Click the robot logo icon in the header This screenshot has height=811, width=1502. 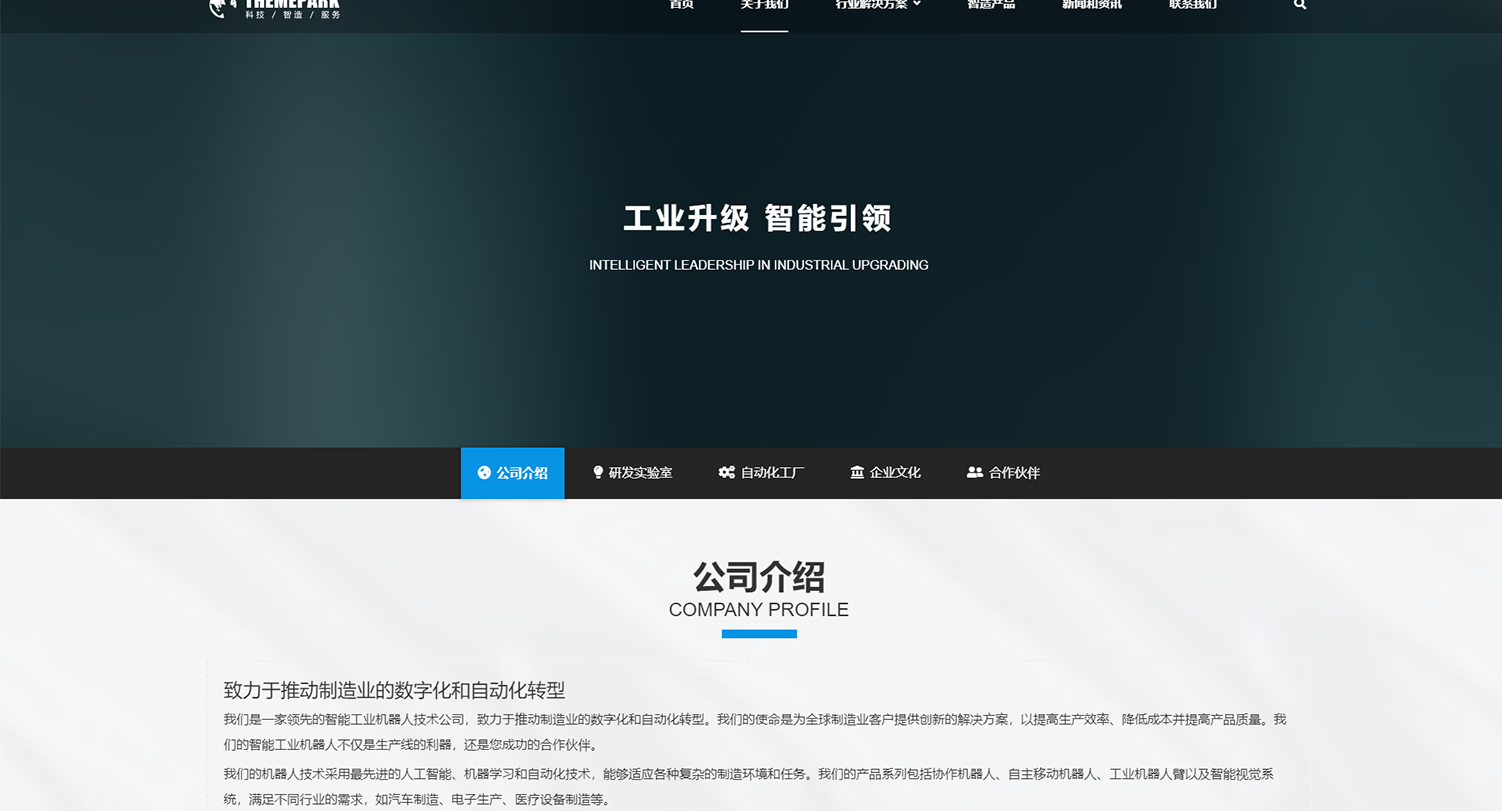220,8
